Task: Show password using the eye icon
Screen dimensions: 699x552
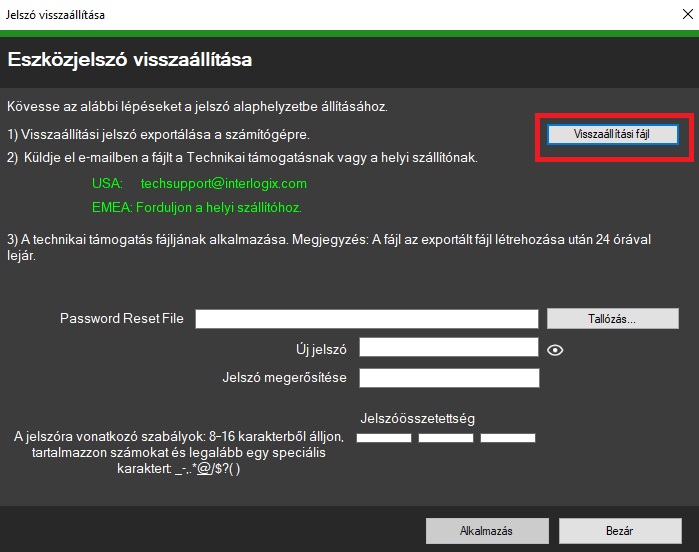Action: point(555,350)
